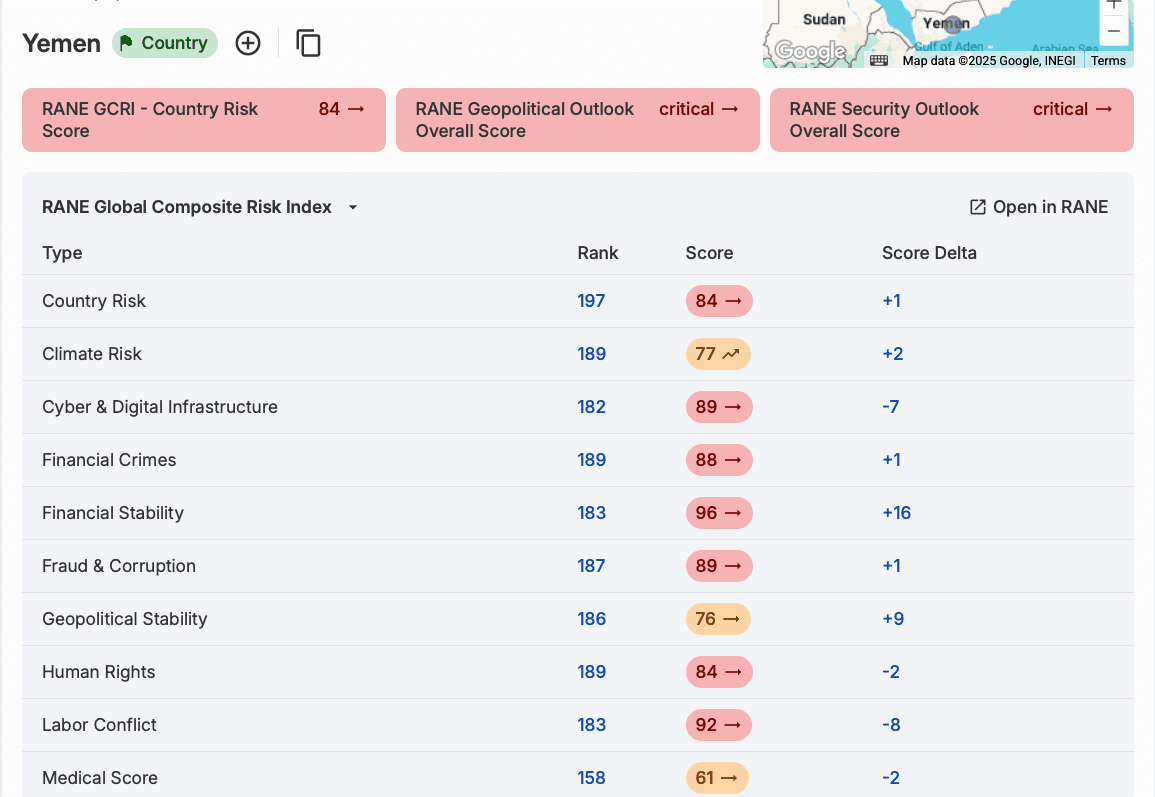Click the green Country tag flag icon
This screenshot has height=797, width=1155.
[x=127, y=43]
